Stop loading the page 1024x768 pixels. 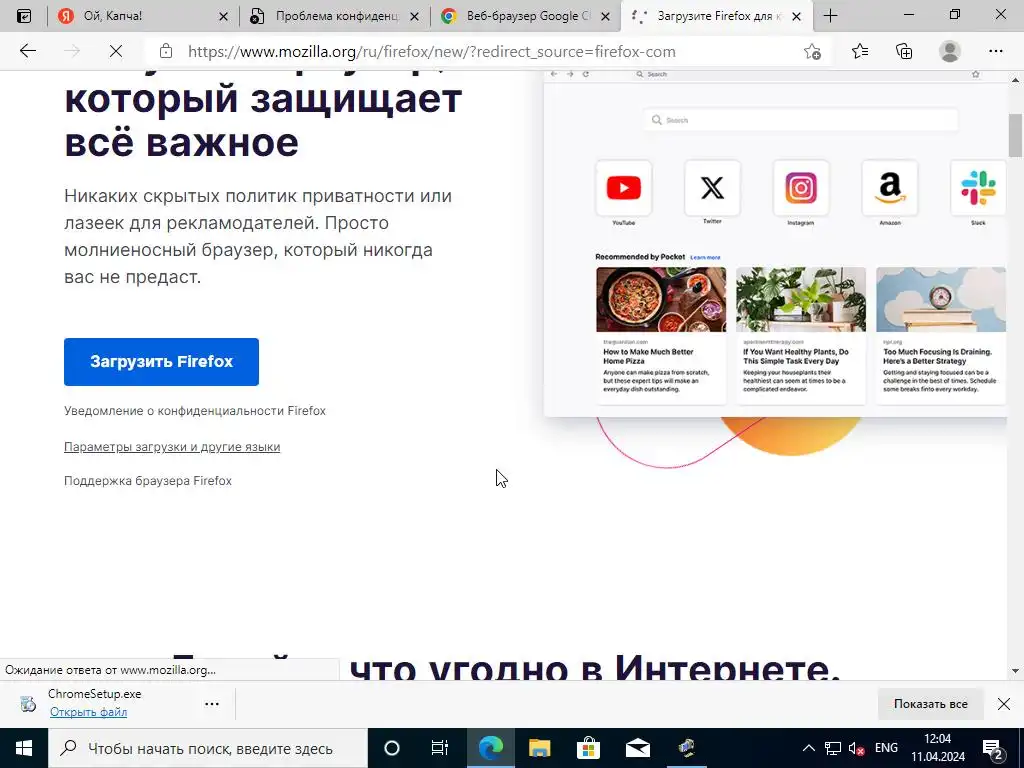pyautogui.click(x=116, y=51)
